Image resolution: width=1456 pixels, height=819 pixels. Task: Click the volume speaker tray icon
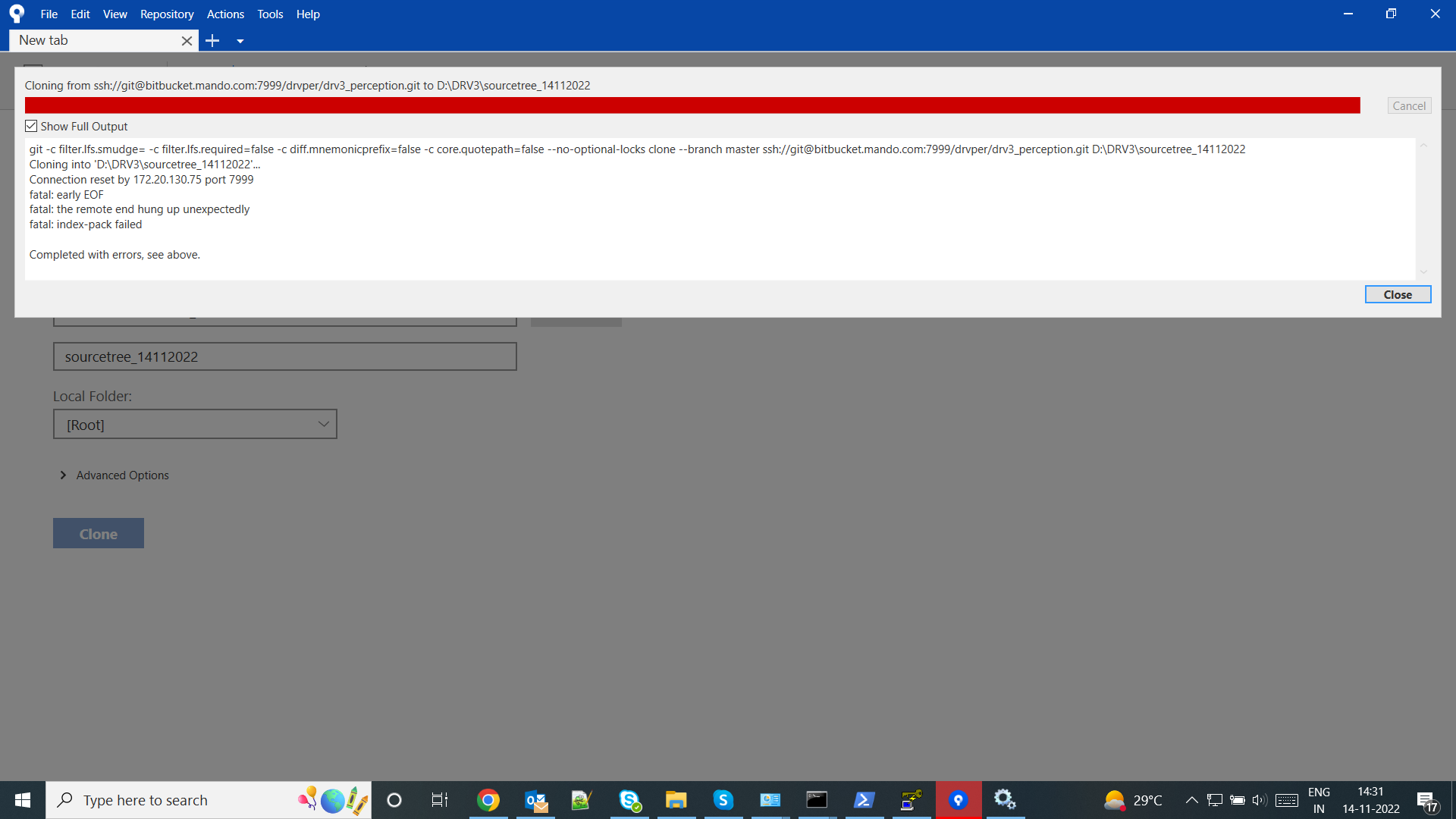(1260, 800)
